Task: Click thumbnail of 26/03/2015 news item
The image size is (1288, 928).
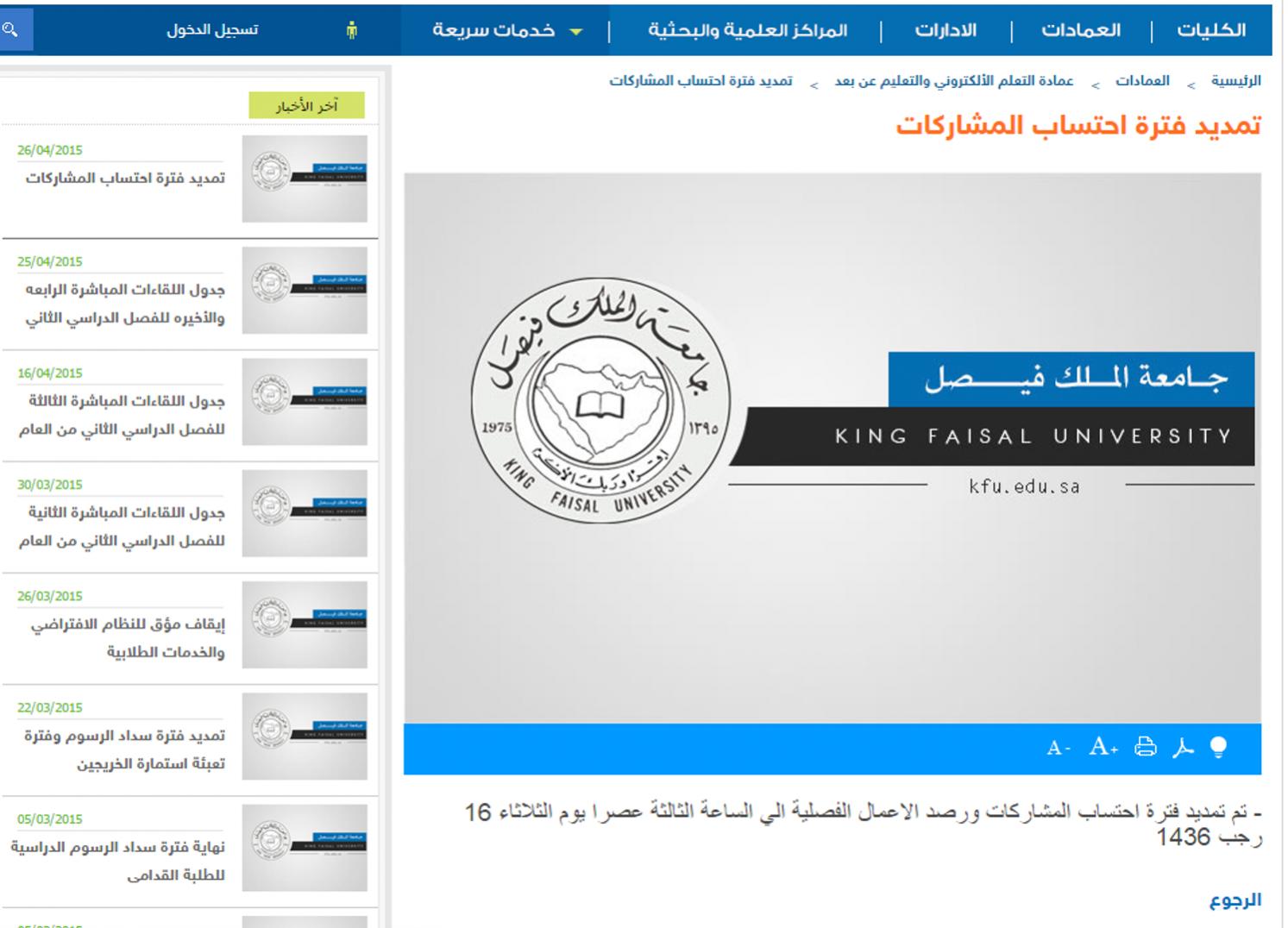Action: point(305,624)
